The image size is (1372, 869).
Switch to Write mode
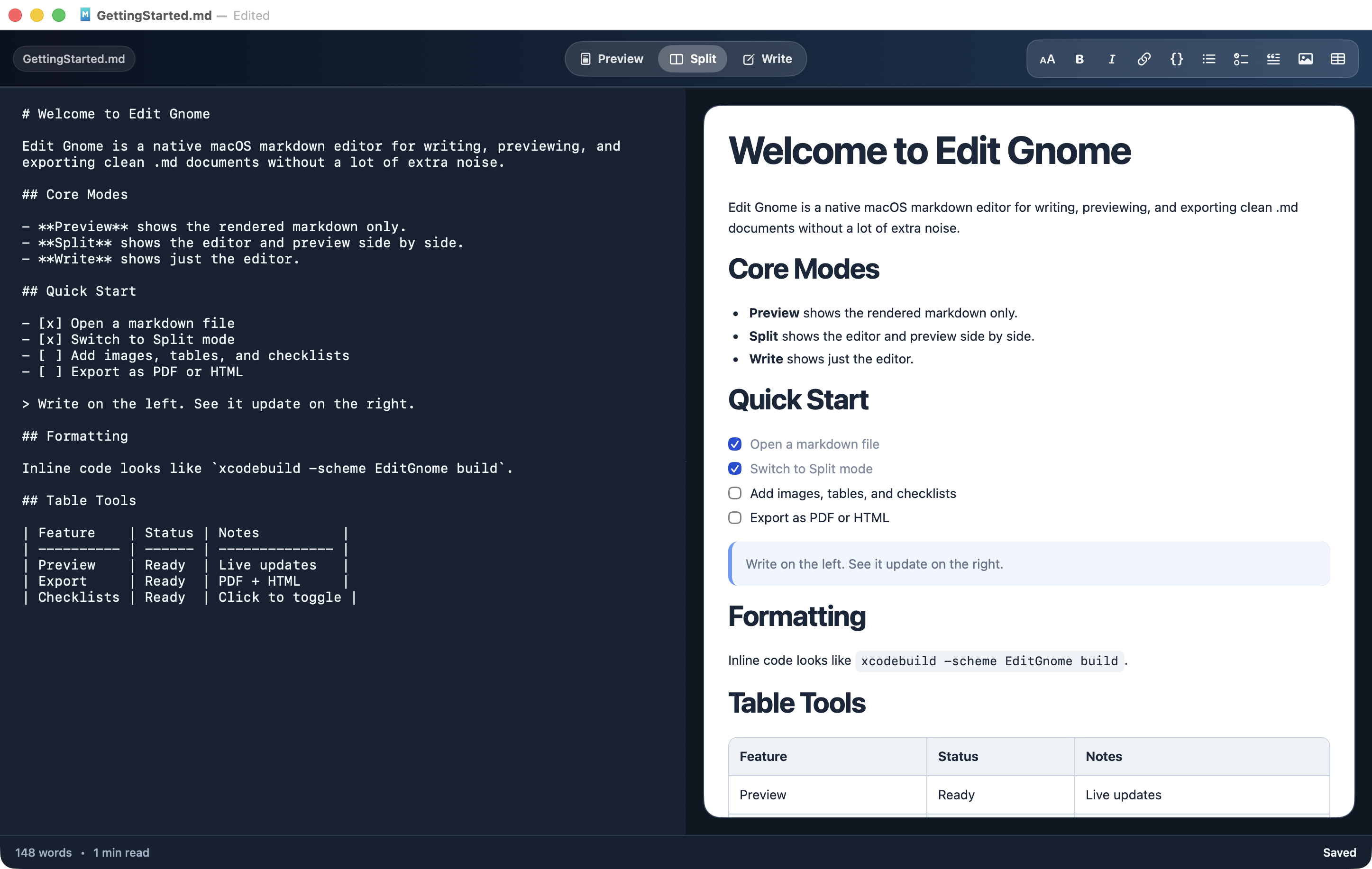pyautogui.click(x=767, y=59)
